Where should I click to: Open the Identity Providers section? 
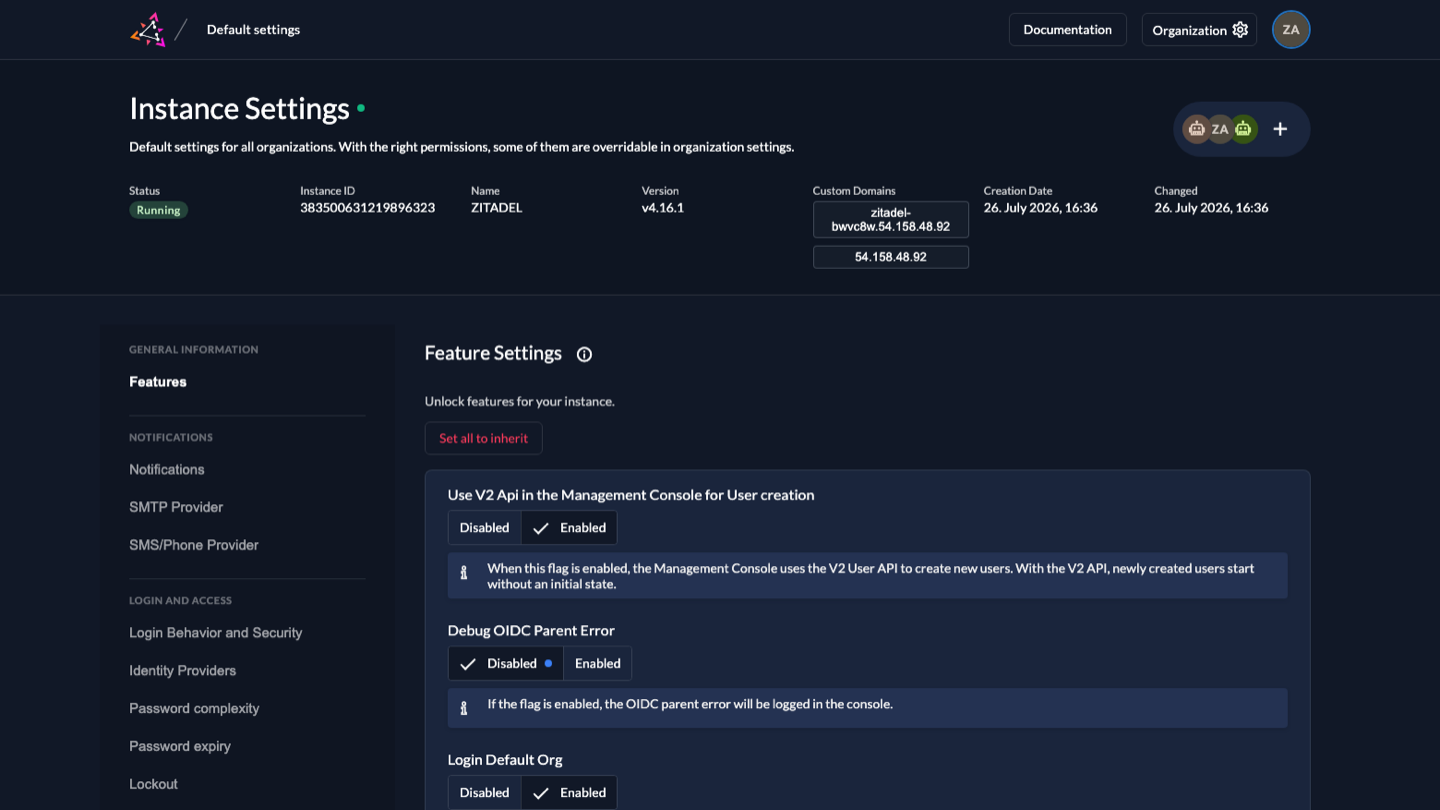[x=183, y=671]
